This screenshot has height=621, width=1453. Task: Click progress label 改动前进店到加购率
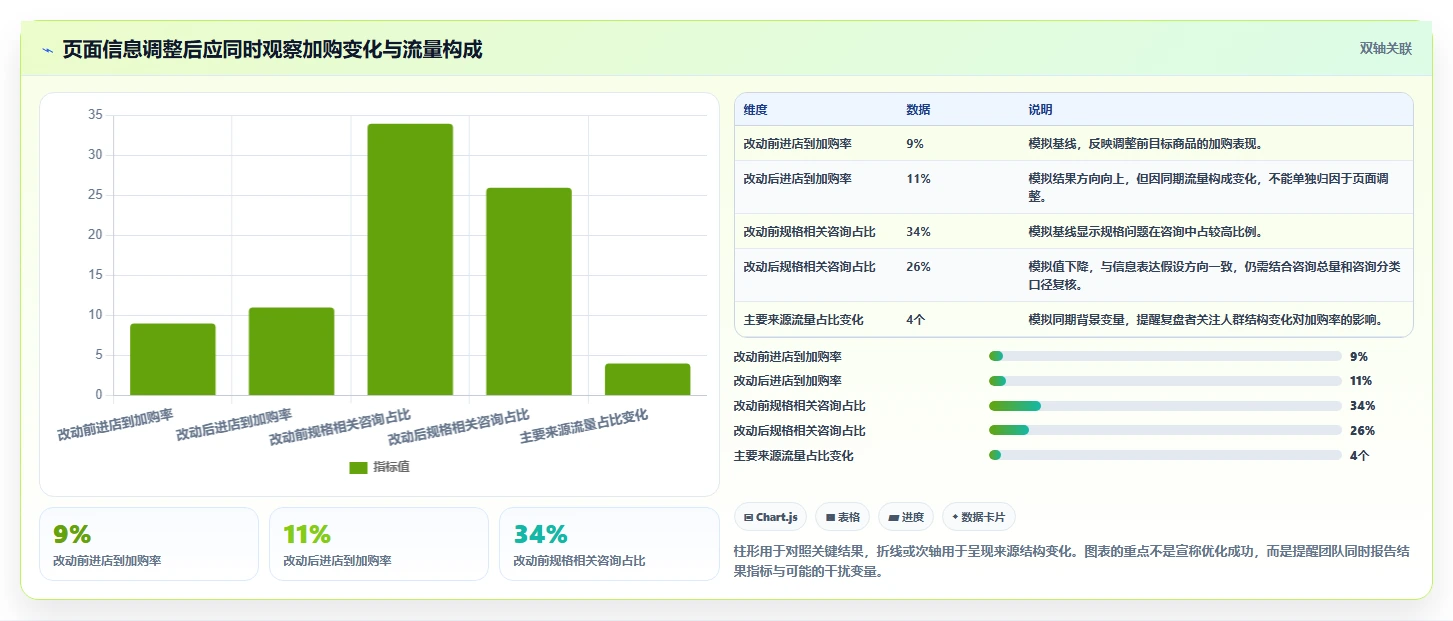[787, 356]
